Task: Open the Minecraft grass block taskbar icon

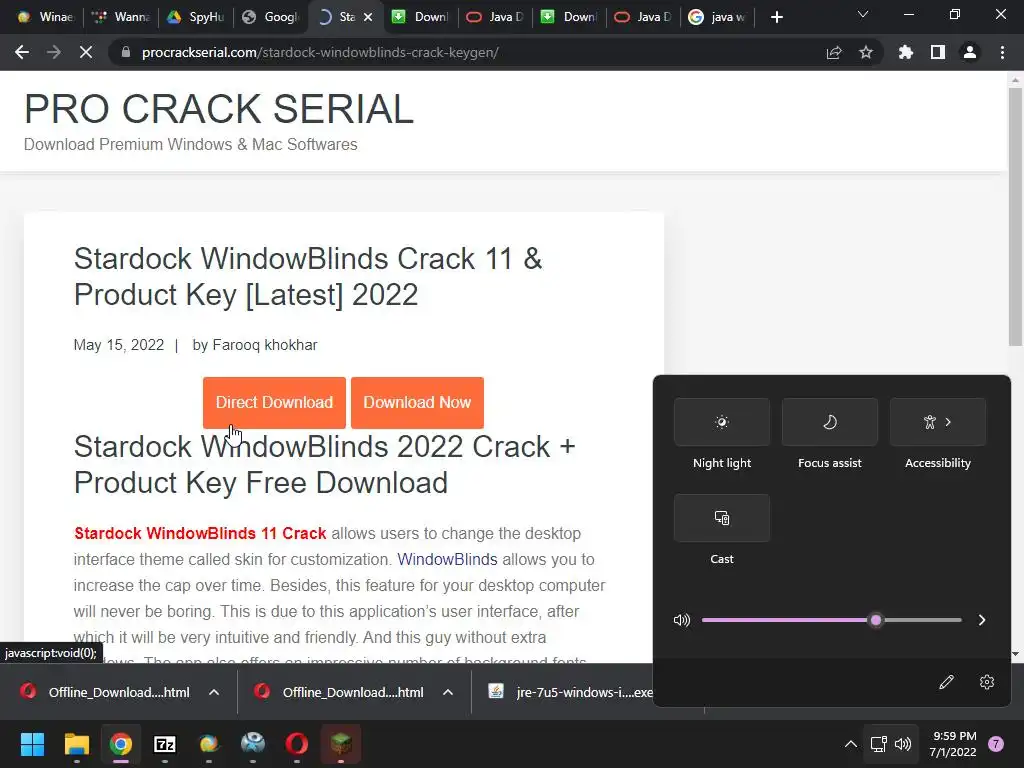Action: click(341, 744)
